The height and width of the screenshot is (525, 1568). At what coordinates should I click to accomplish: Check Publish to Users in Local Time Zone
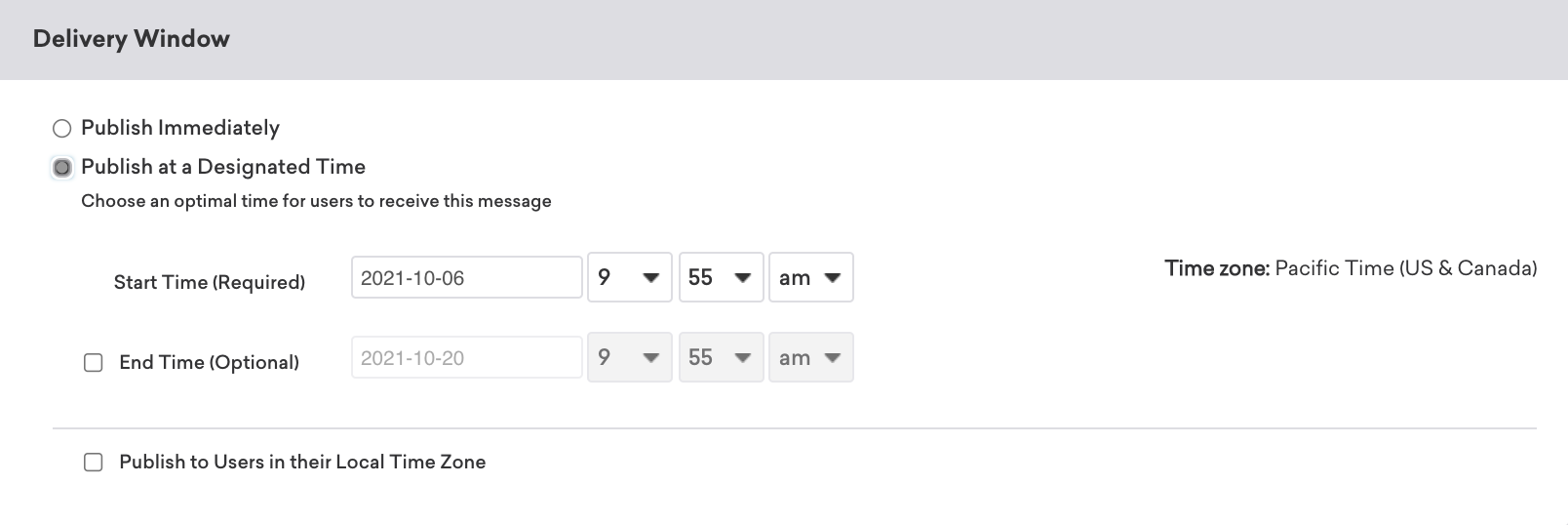(94, 463)
